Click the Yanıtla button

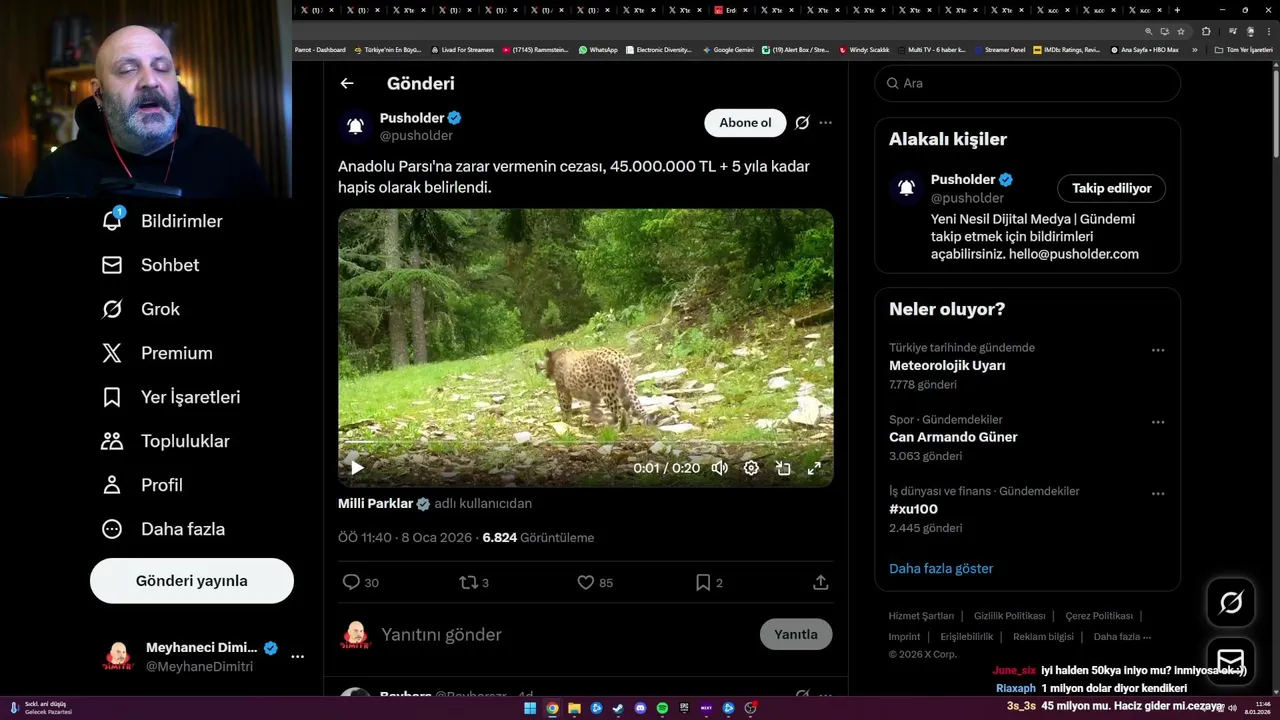tap(796, 634)
